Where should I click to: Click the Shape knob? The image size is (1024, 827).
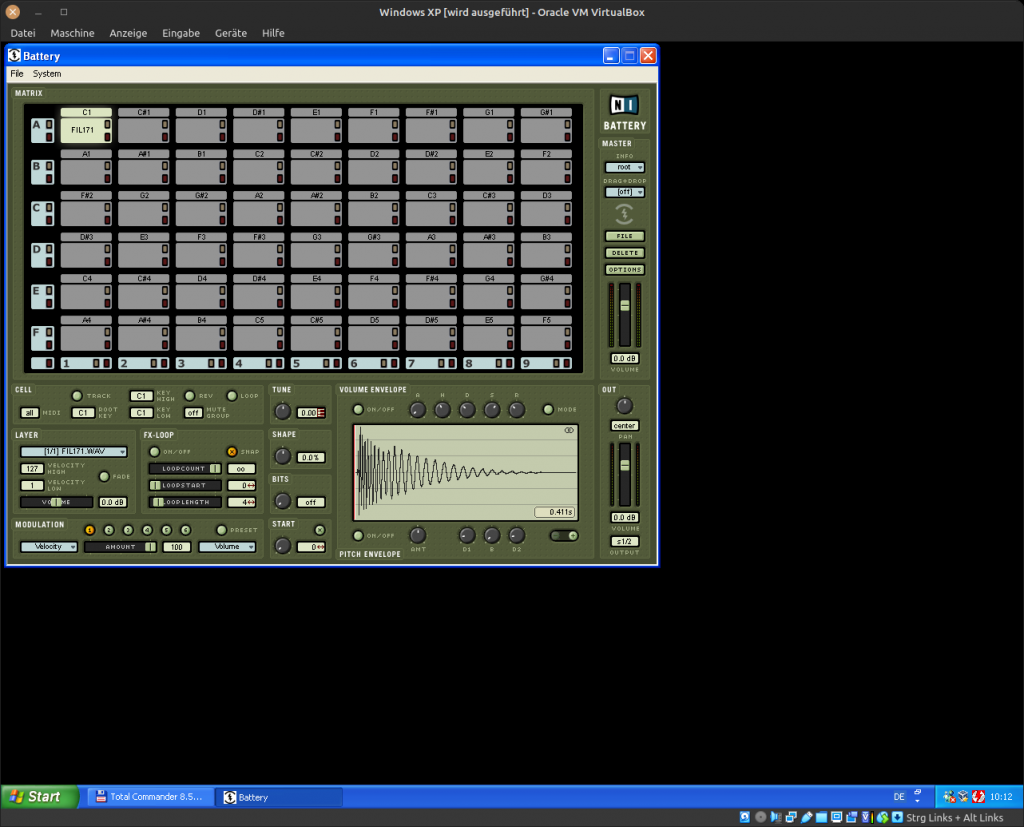click(283, 456)
